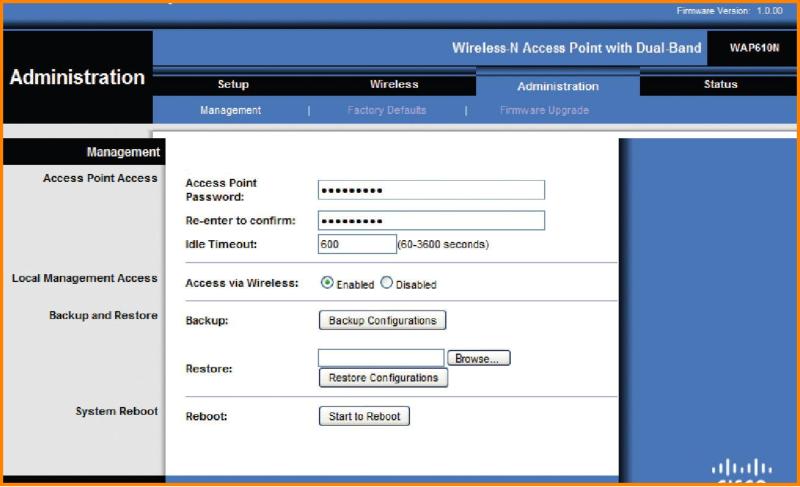The image size is (800, 487).
Task: Click the Cisco logo
Action: pos(741,471)
